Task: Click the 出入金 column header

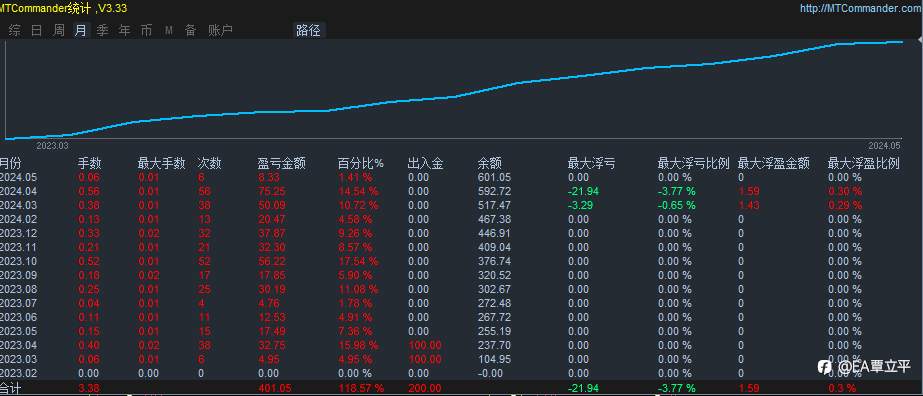Action: (425, 164)
